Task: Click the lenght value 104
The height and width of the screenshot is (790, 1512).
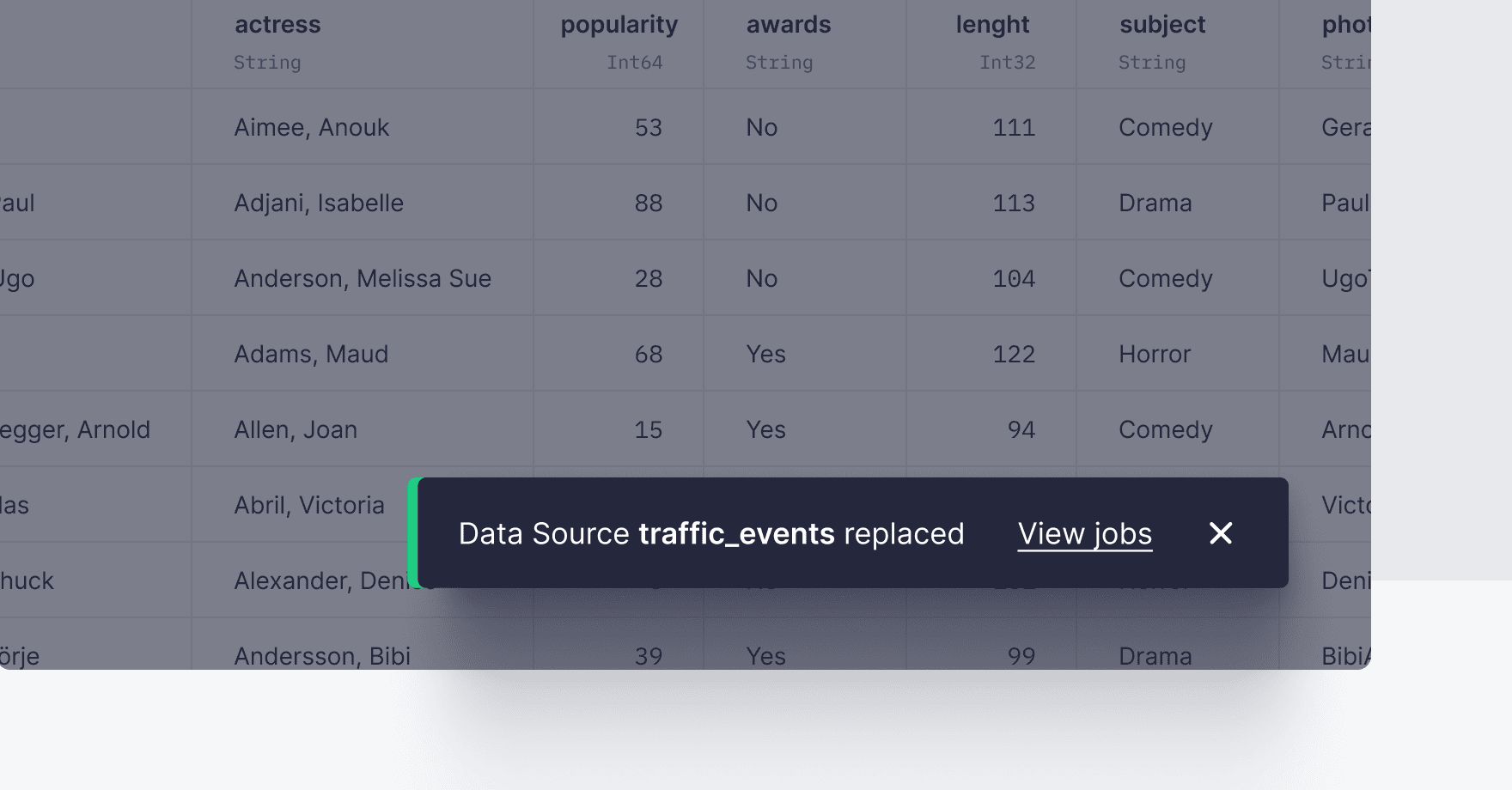Action: pos(1014,278)
